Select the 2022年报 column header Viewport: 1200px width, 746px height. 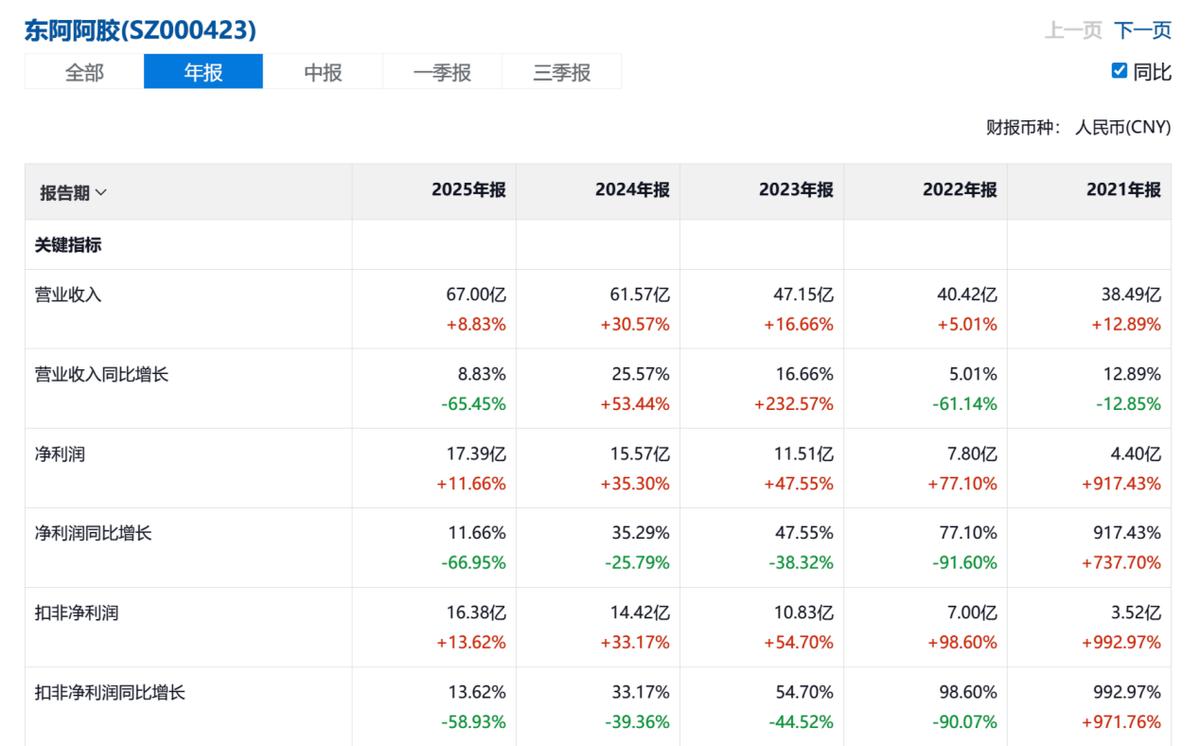960,190
